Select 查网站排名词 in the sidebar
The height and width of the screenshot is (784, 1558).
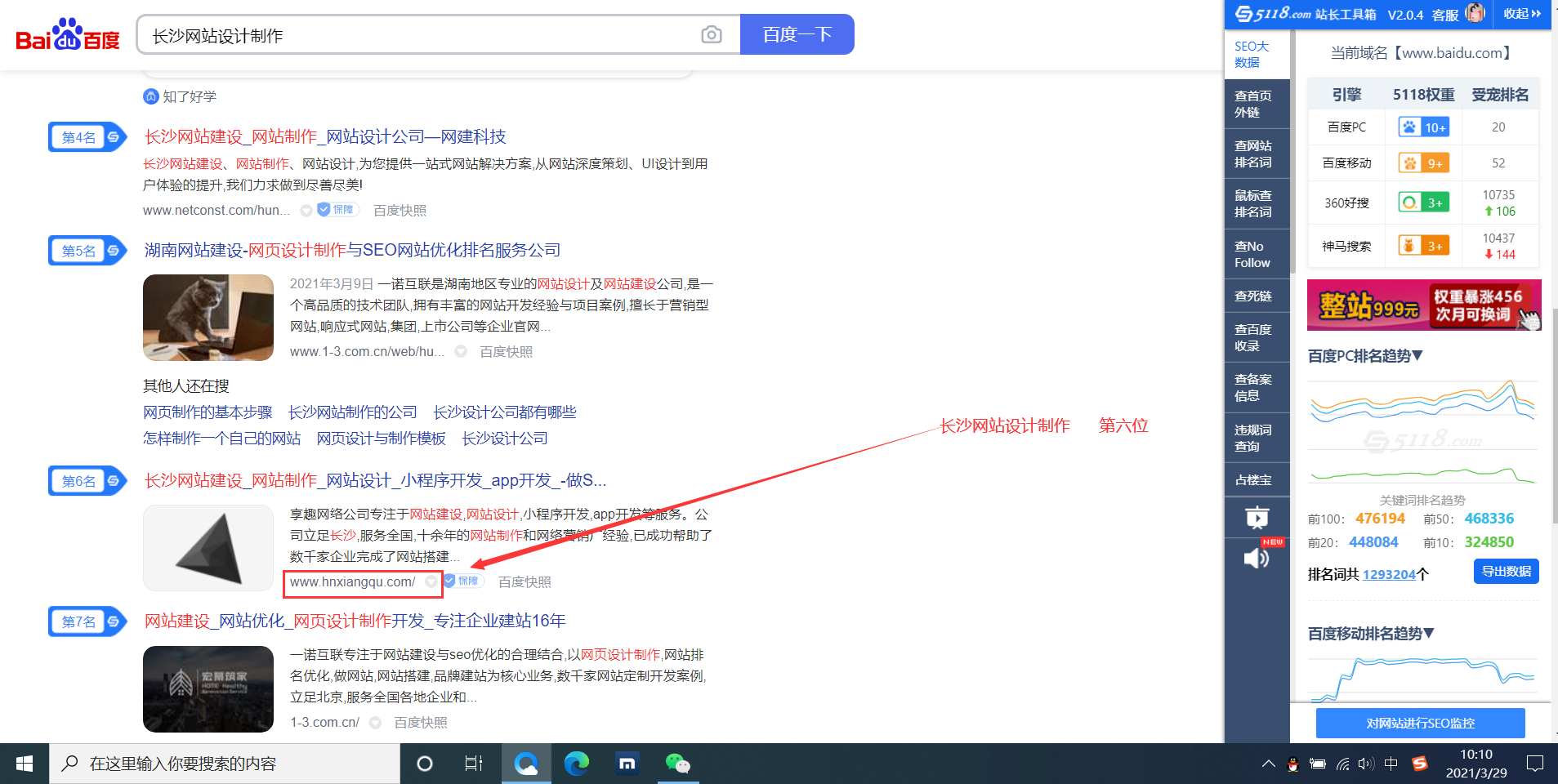tap(1257, 154)
